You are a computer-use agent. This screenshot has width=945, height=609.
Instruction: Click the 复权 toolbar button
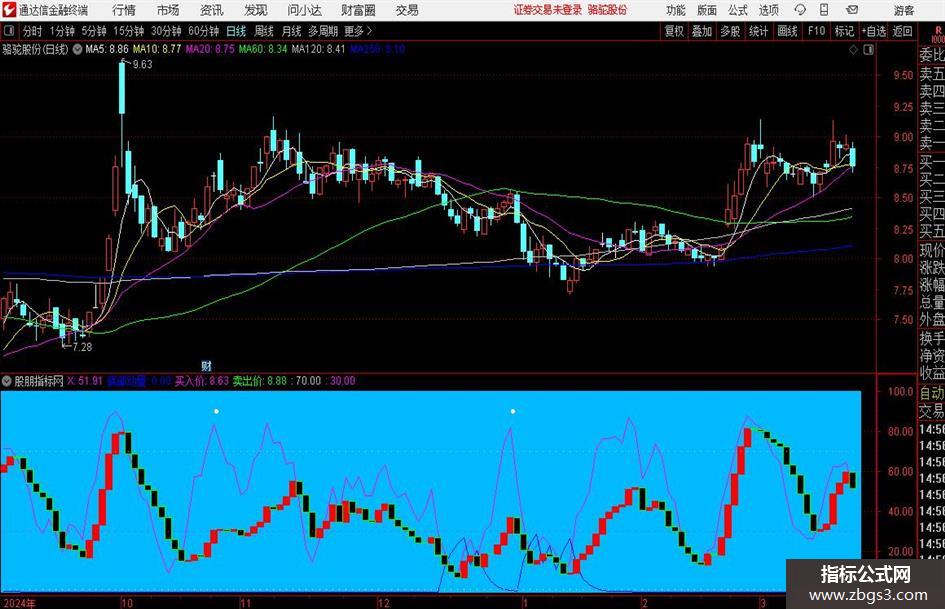pyautogui.click(x=674, y=31)
